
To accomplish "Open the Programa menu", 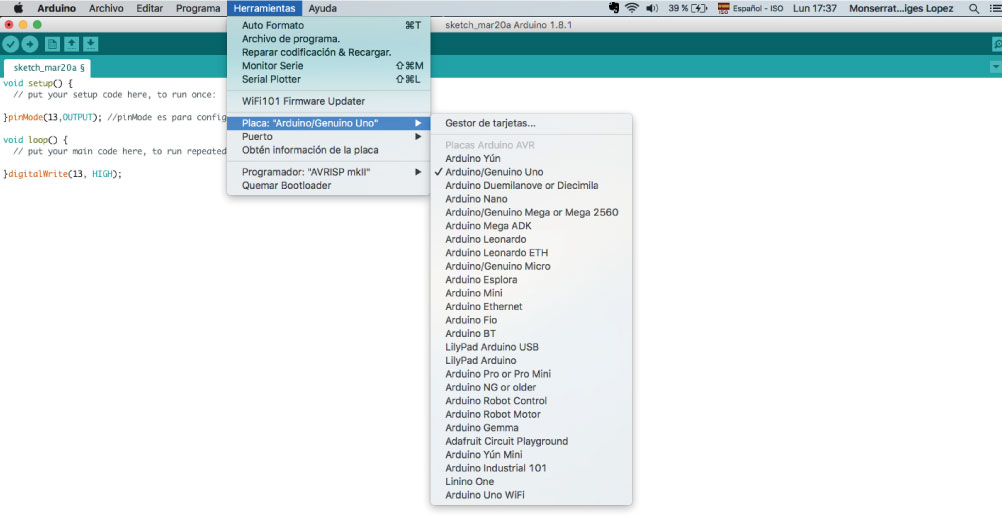I will click(x=198, y=8).
